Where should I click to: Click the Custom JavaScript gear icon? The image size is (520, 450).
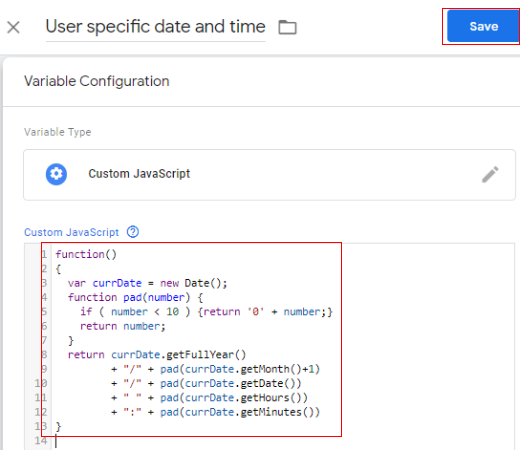click(x=56, y=174)
